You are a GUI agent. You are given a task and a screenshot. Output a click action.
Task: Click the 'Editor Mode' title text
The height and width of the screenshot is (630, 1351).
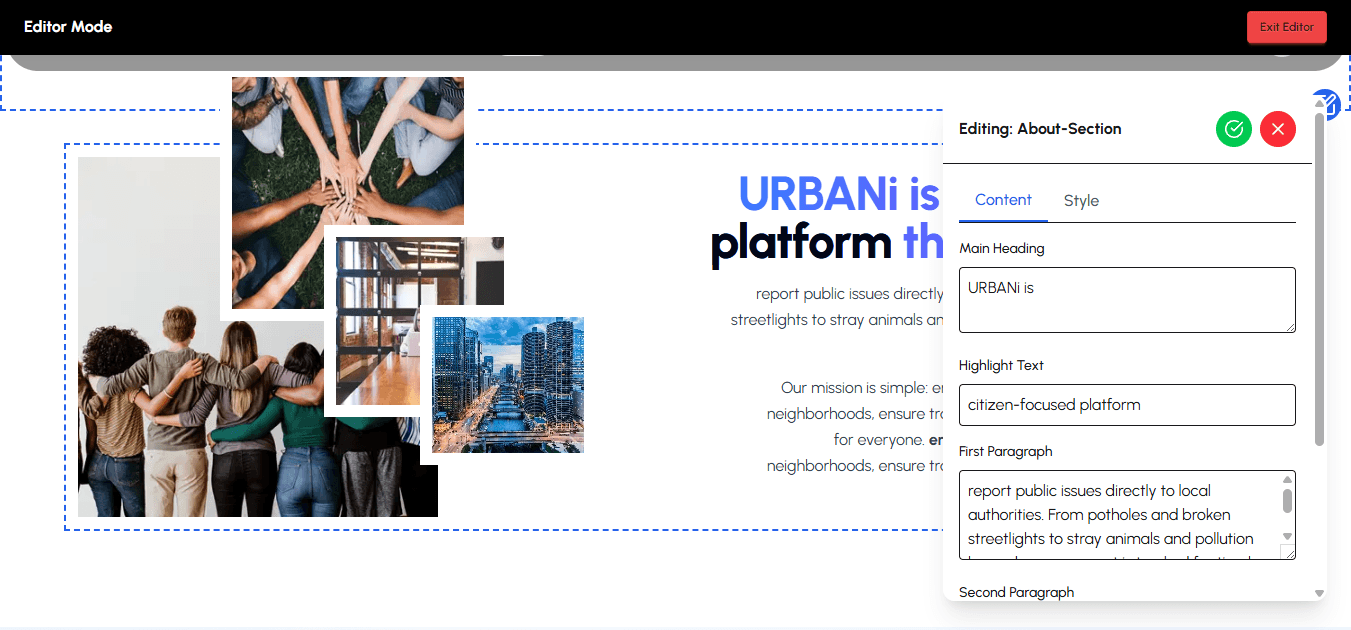68,27
